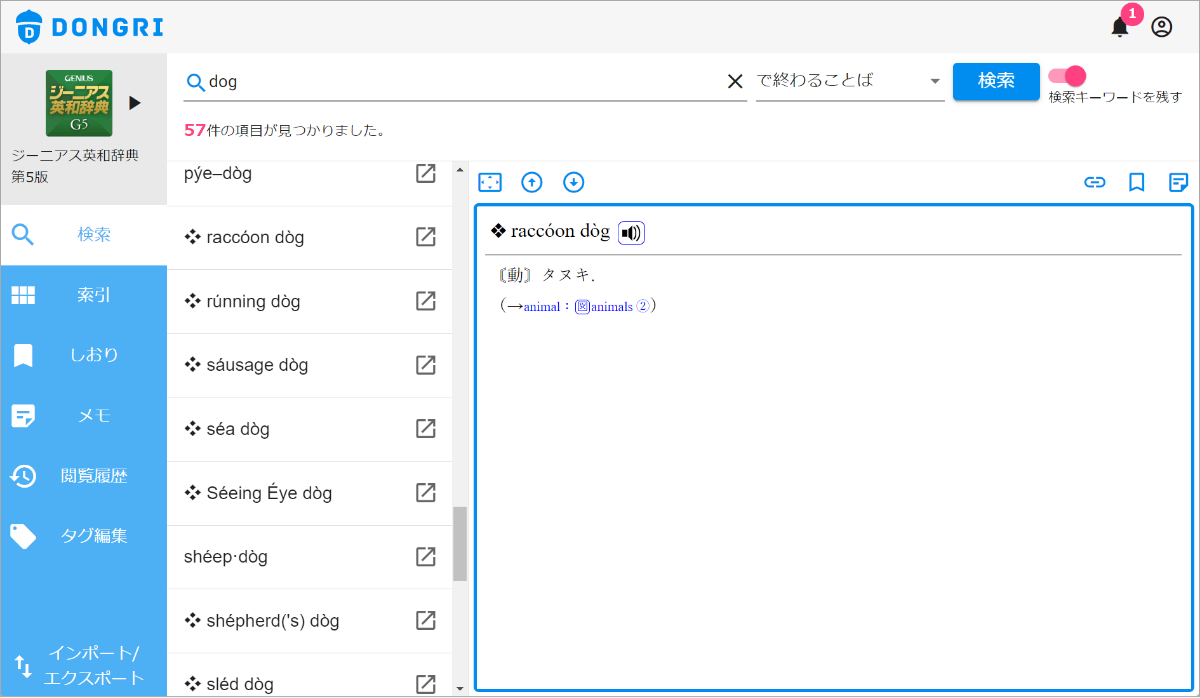Screen dimensions: 1200x698
Task: Add a memo with the note icon
Action: click(1179, 182)
